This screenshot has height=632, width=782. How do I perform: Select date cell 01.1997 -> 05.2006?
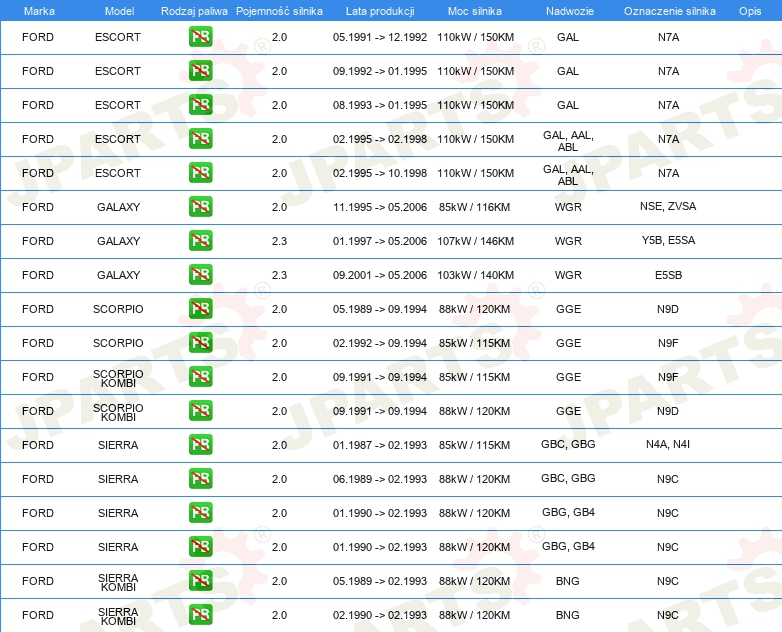[x=380, y=240]
